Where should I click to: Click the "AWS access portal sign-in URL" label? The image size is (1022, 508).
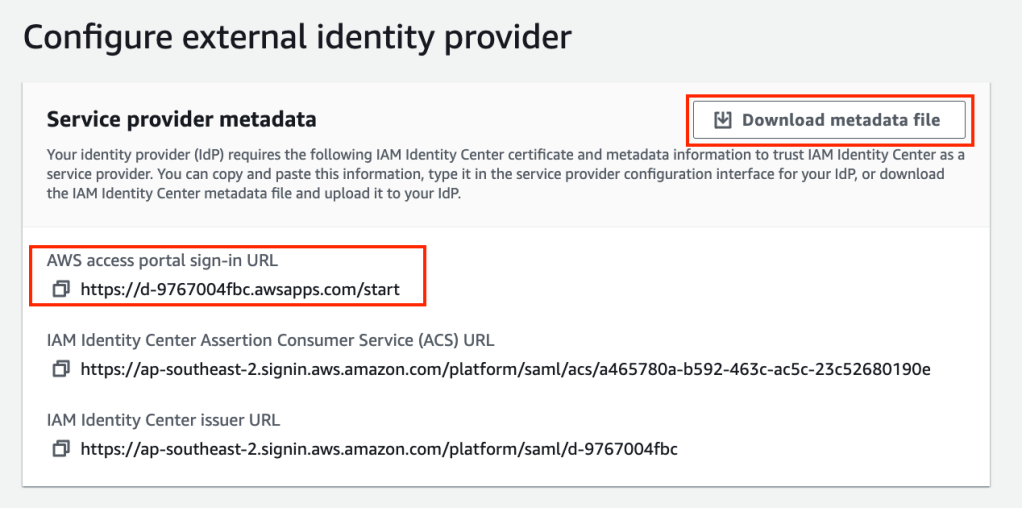coord(162,260)
